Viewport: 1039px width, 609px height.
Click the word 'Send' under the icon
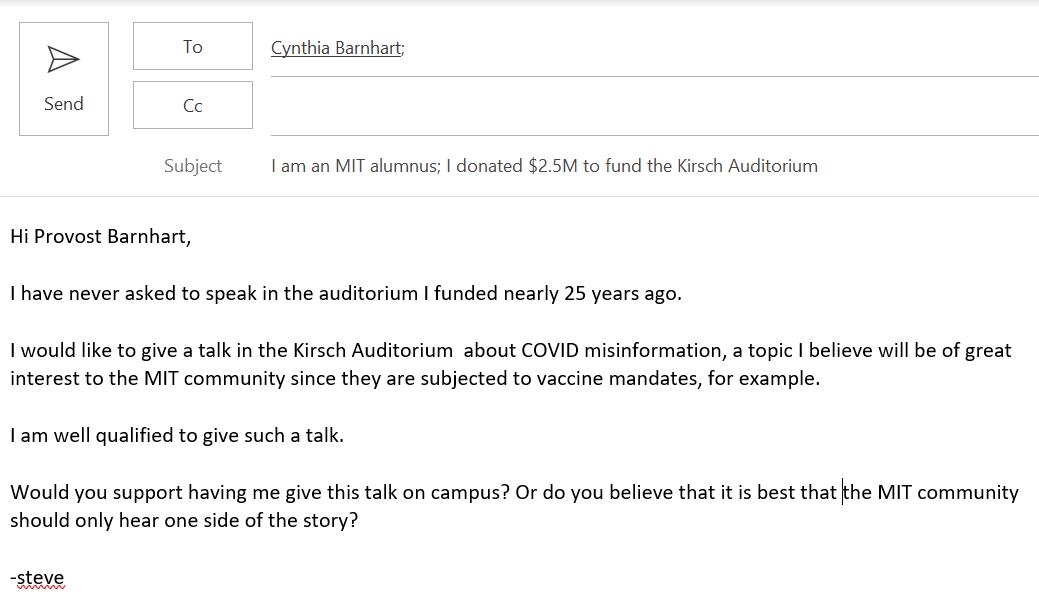point(63,104)
